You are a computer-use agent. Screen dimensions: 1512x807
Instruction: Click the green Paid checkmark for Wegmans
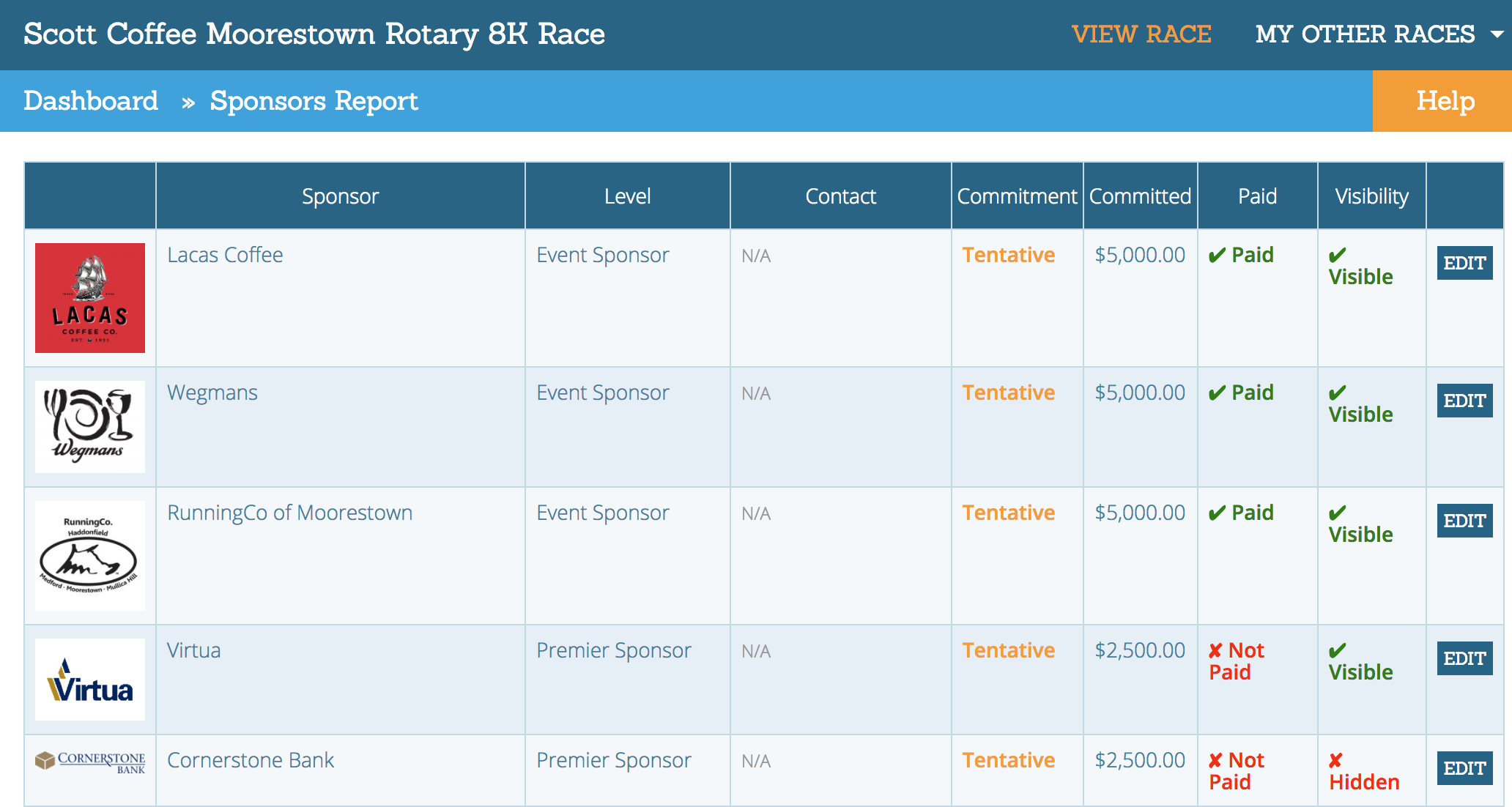(1240, 393)
